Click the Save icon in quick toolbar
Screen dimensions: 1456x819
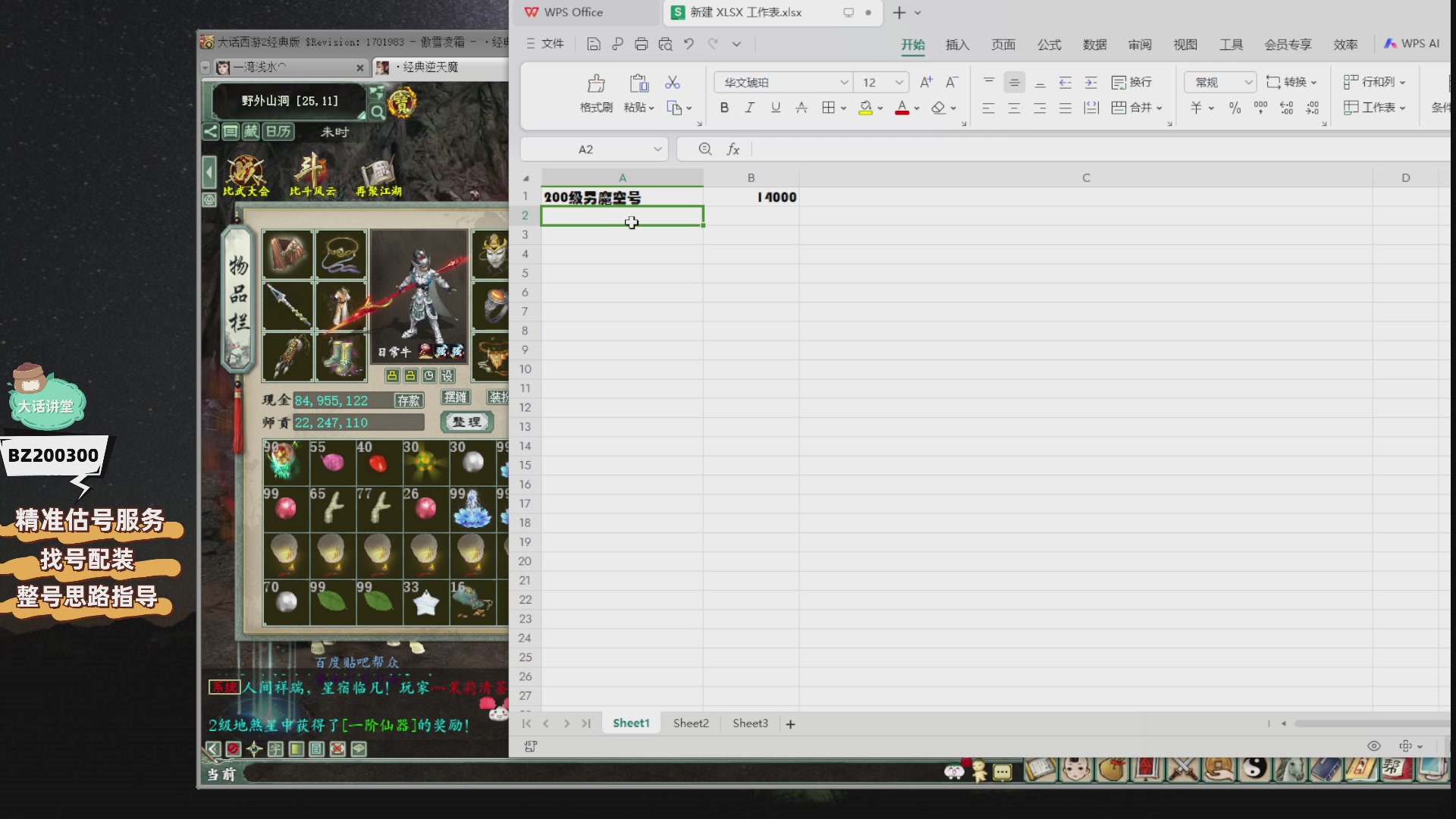tap(594, 44)
